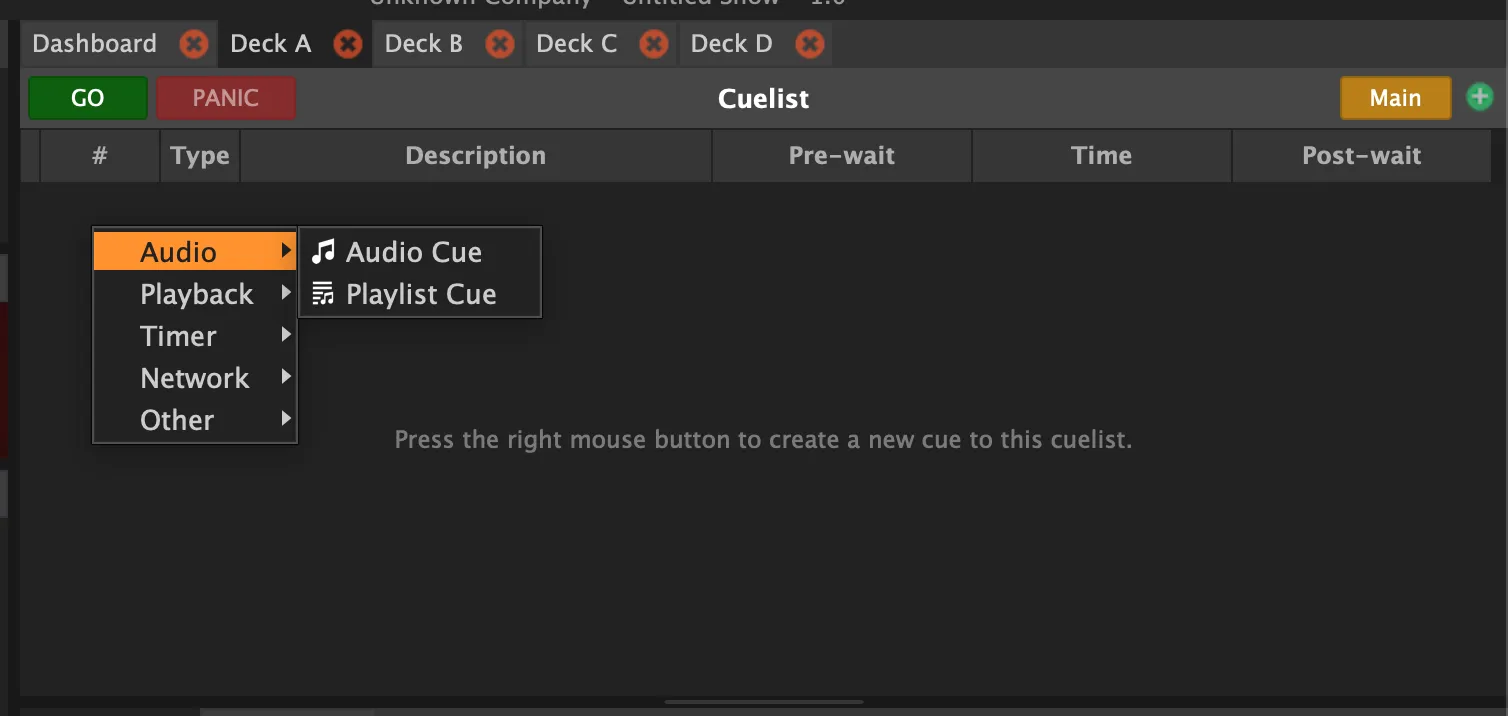Expand the Playback submenu
The width and height of the screenshot is (1508, 716).
(x=195, y=294)
